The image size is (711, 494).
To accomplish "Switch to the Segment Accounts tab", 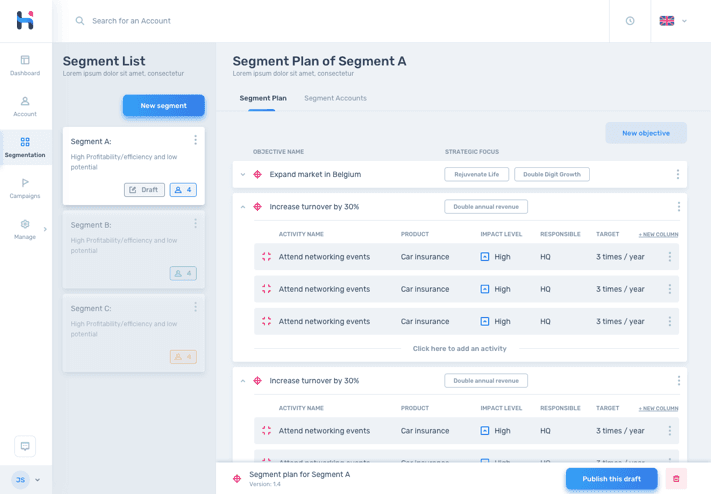I will (336, 98).
